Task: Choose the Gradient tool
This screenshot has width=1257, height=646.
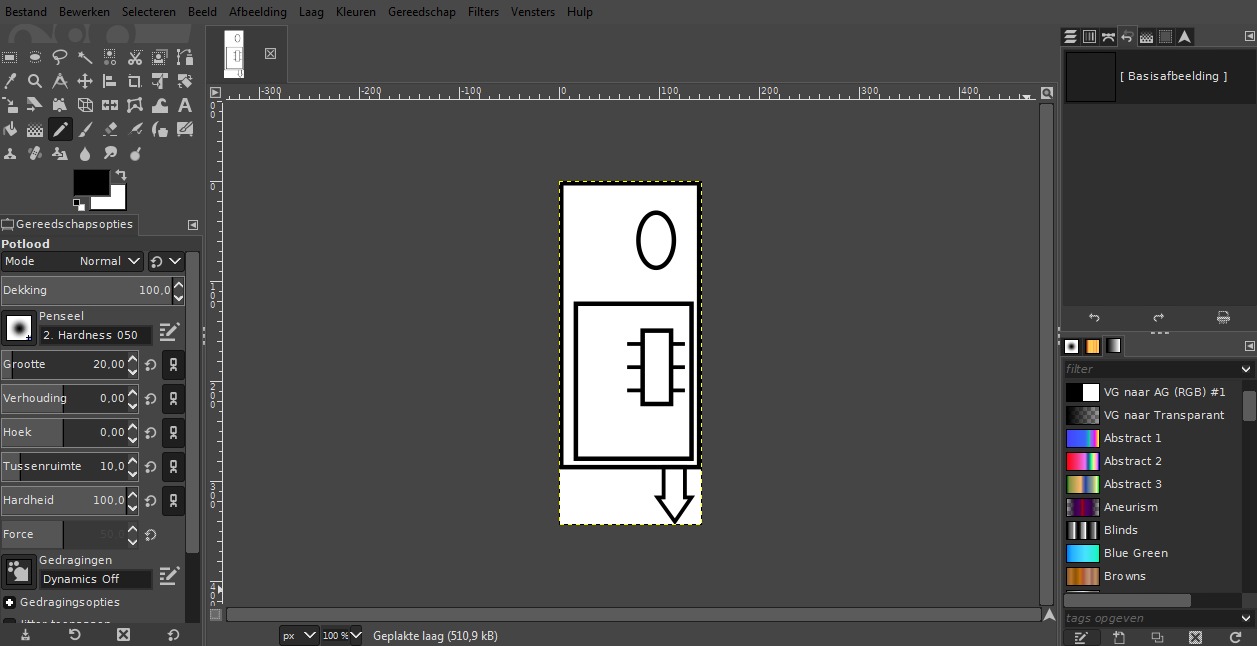Action: coord(35,129)
